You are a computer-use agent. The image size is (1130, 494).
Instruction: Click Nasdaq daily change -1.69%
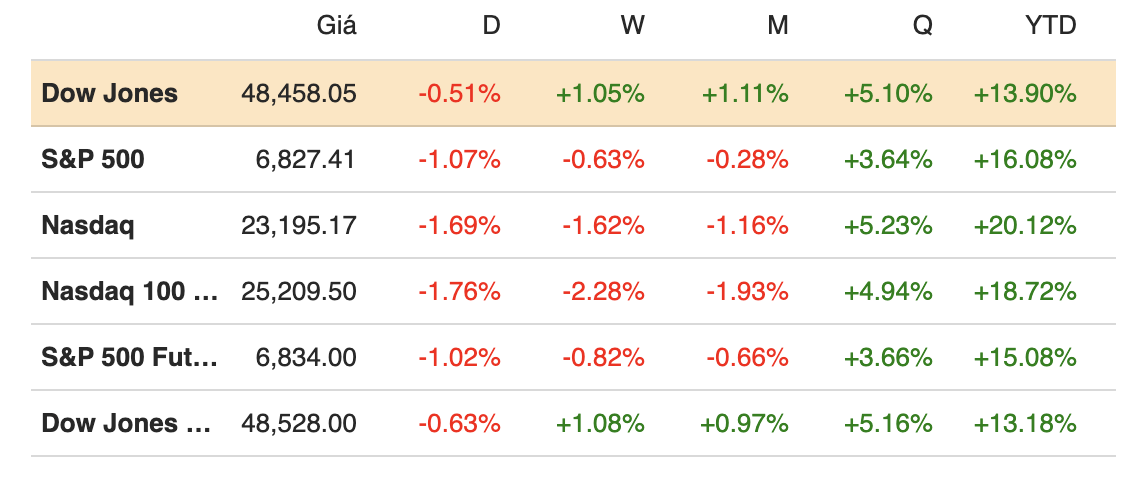coord(459,225)
